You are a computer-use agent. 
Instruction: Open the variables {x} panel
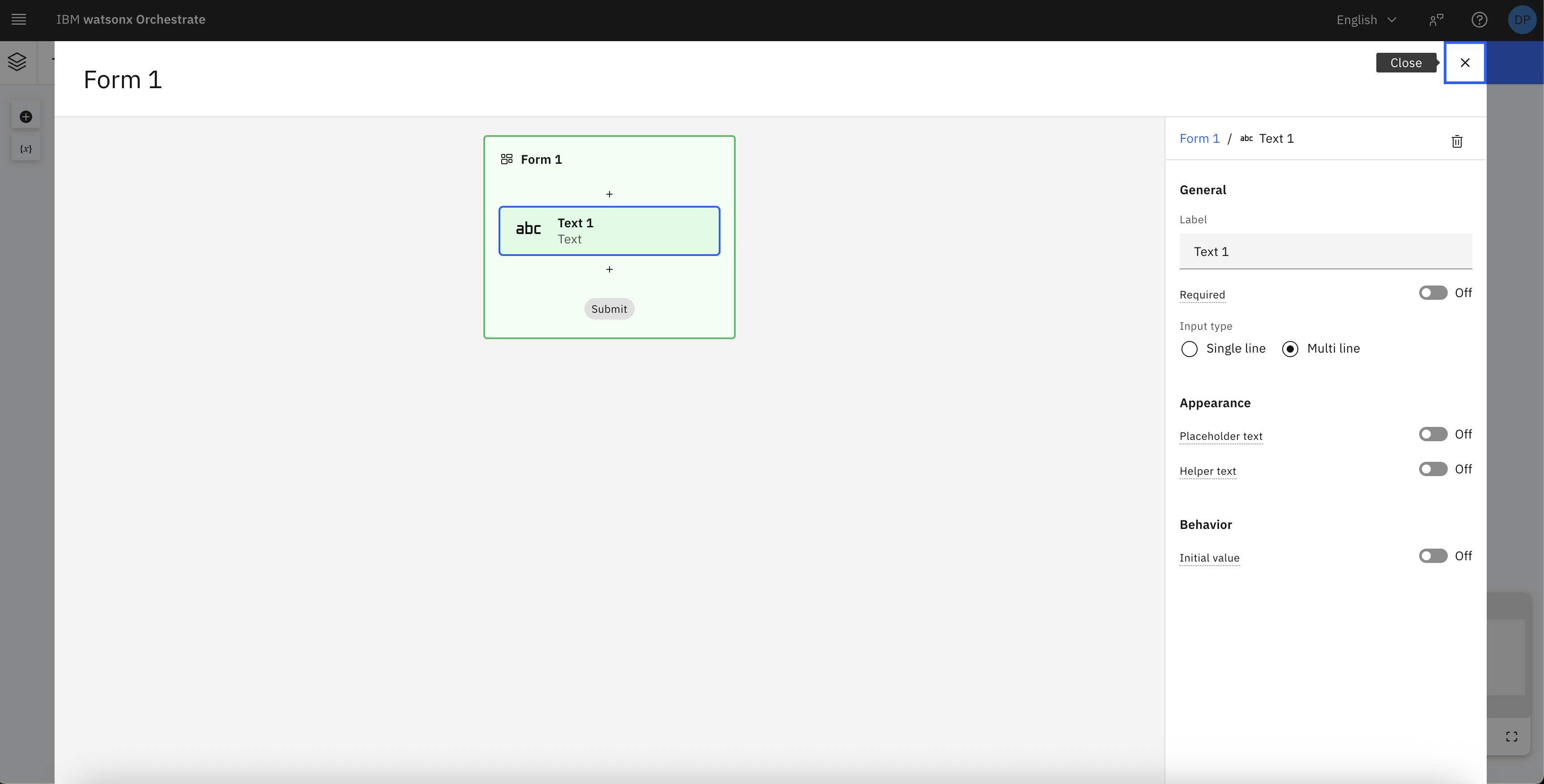(26, 149)
